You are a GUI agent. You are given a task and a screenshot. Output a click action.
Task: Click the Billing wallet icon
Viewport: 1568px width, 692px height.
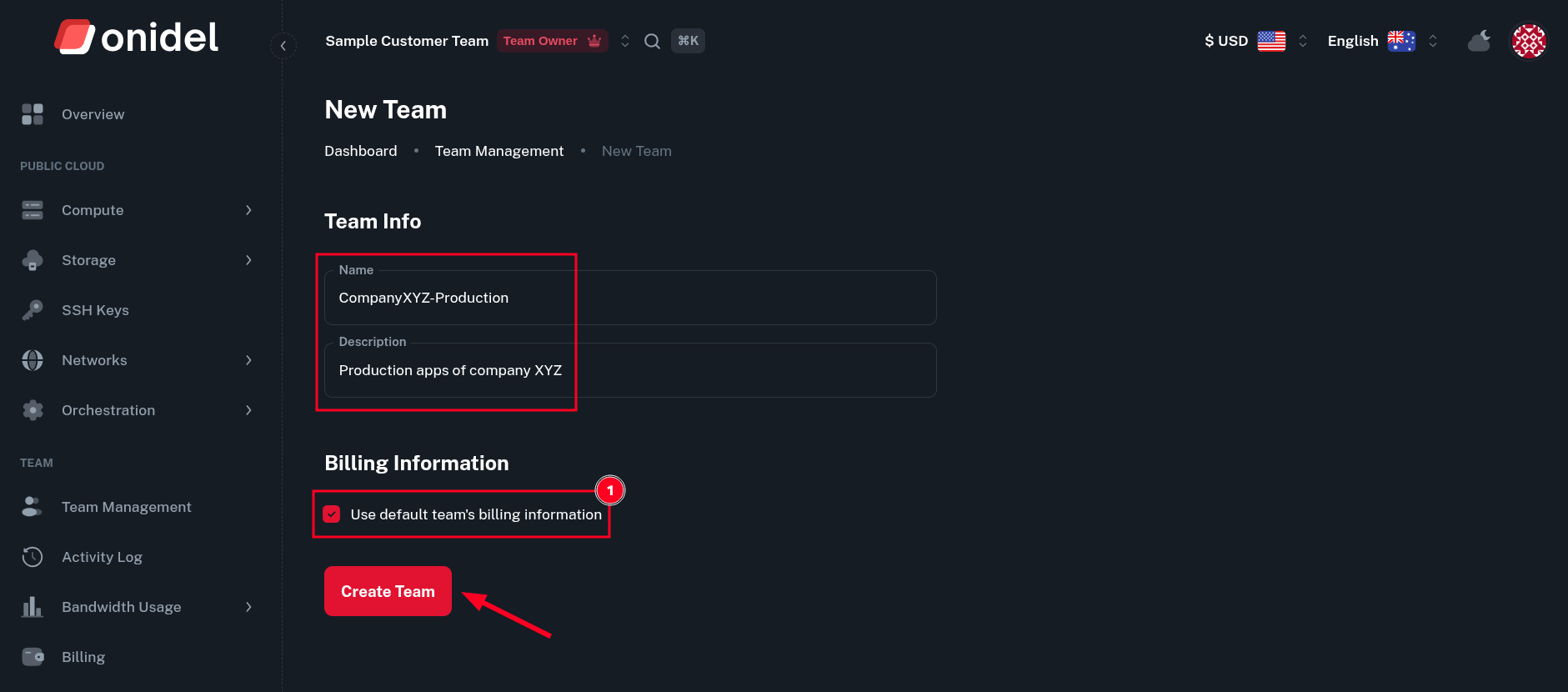pos(33,657)
